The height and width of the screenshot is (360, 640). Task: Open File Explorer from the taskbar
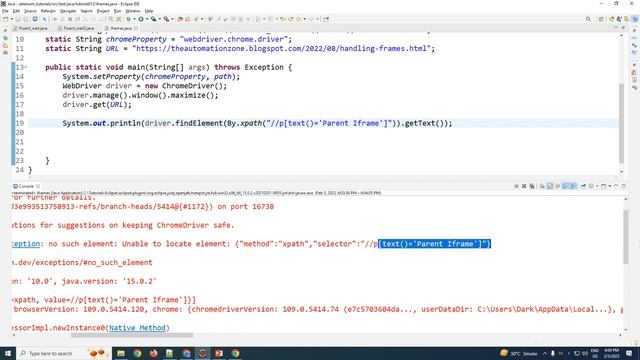[x=121, y=353]
